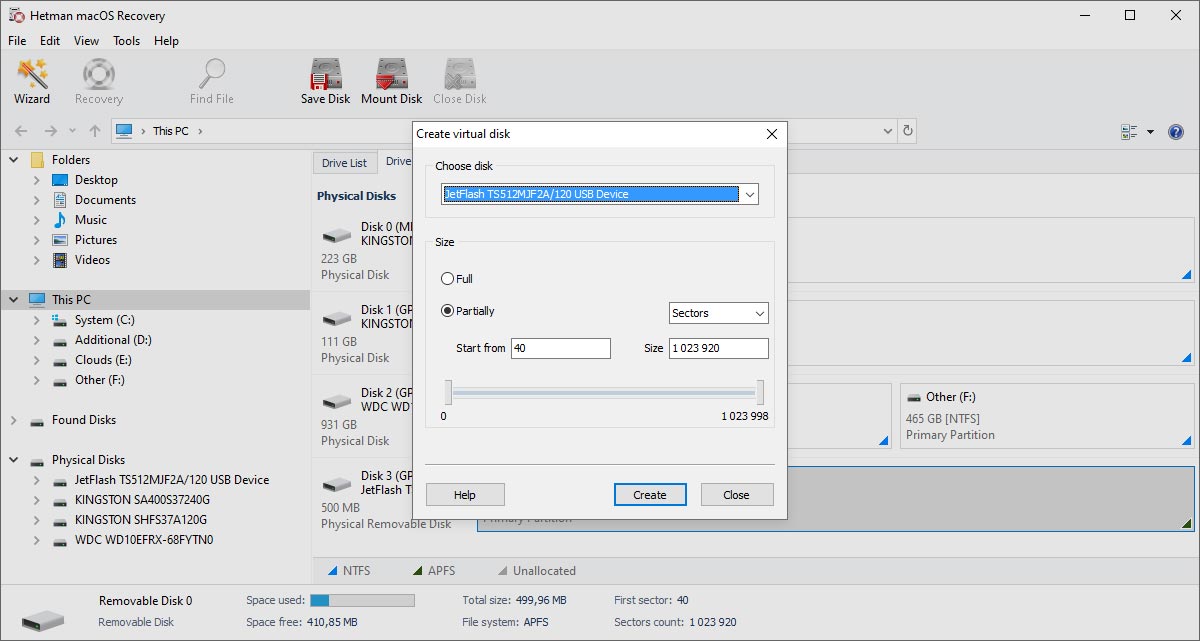Select KINGSTON SA400S37240G in tree
This screenshot has height=641, width=1200.
pyautogui.click(x=142, y=500)
